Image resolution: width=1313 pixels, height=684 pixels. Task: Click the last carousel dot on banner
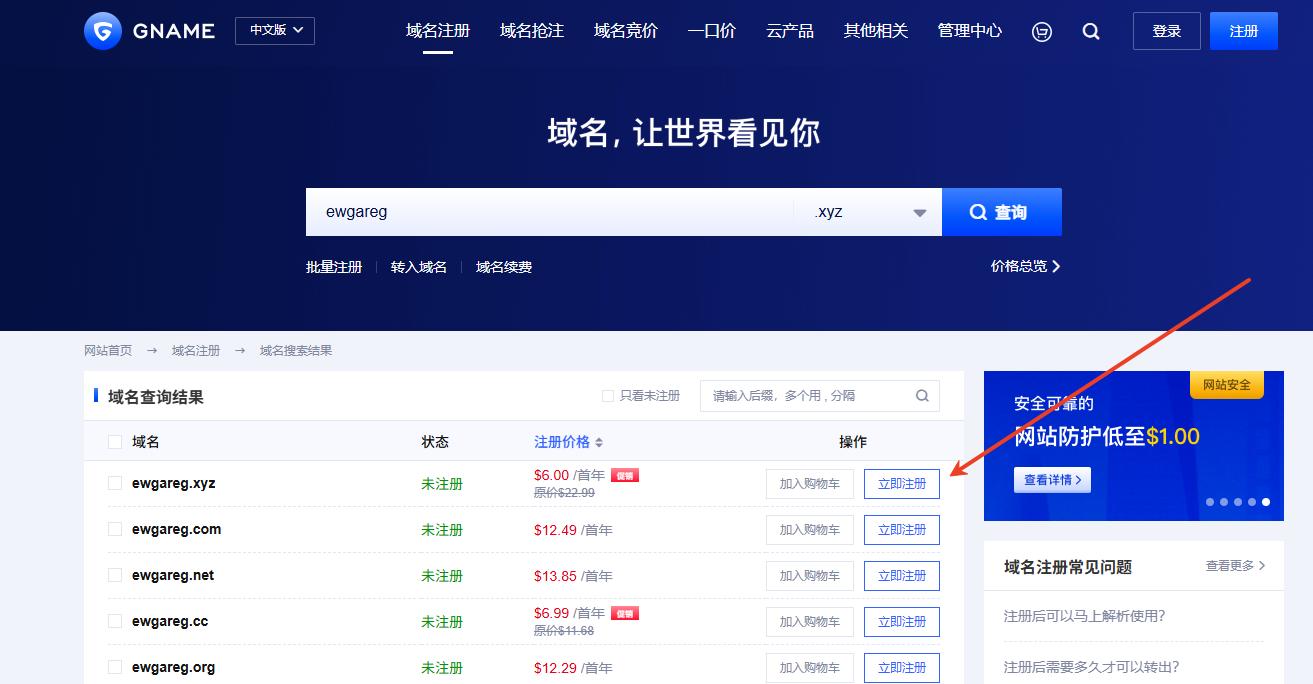coord(1265,502)
